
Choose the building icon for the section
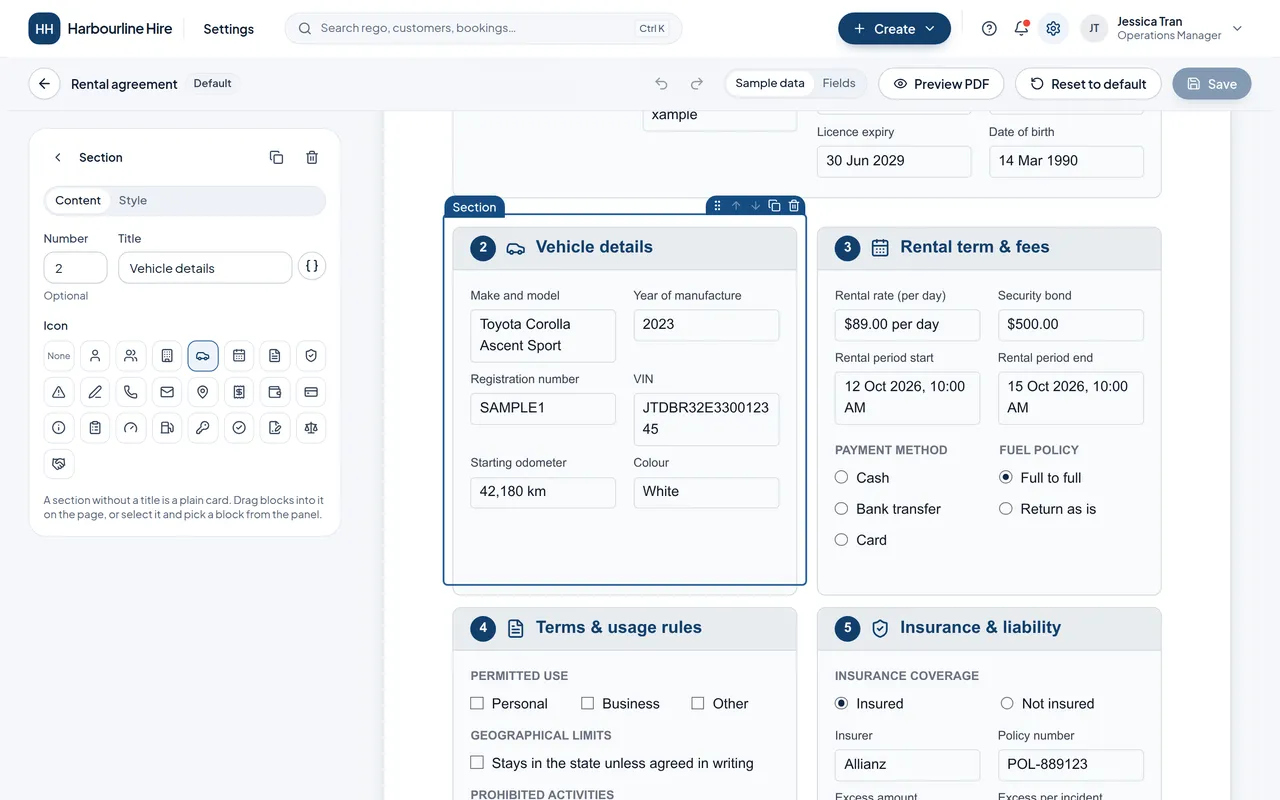(x=167, y=356)
